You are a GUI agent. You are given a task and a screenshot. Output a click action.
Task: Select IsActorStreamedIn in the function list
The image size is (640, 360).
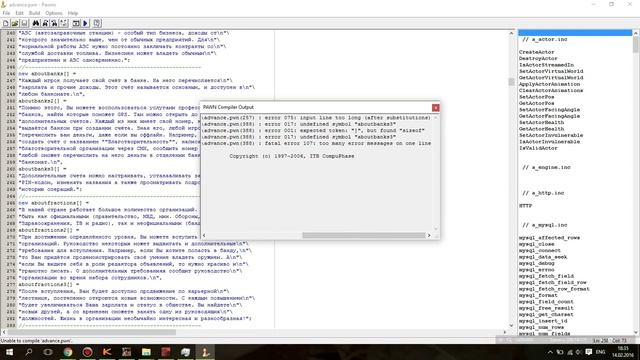(546, 65)
